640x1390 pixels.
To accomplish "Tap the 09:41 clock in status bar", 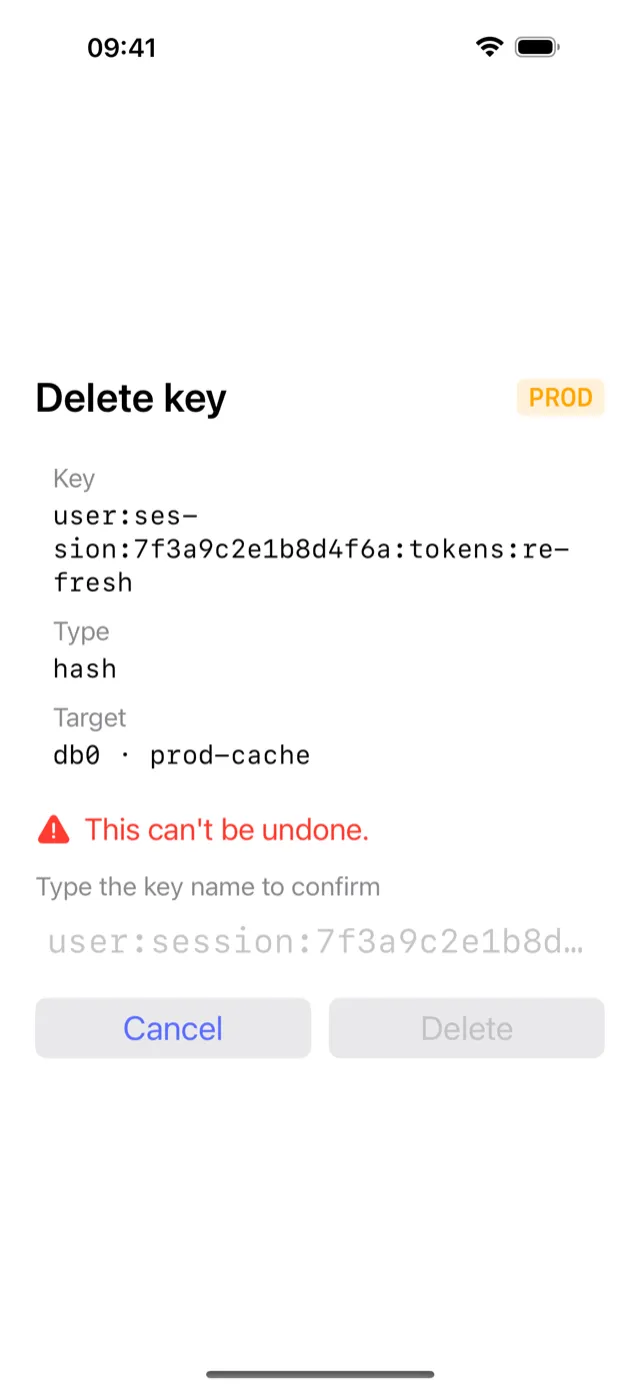I will pos(121,48).
